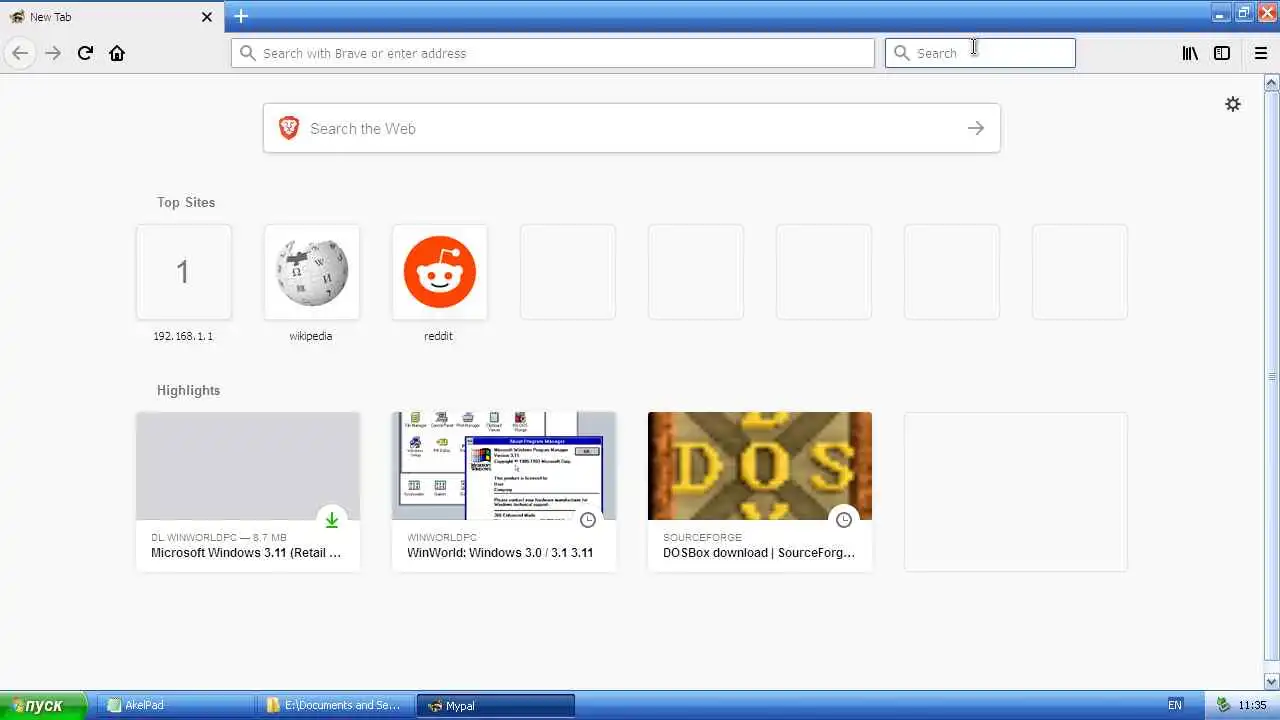Viewport: 1280px width, 720px height.
Task: Open the home page icon
Action: tap(117, 53)
